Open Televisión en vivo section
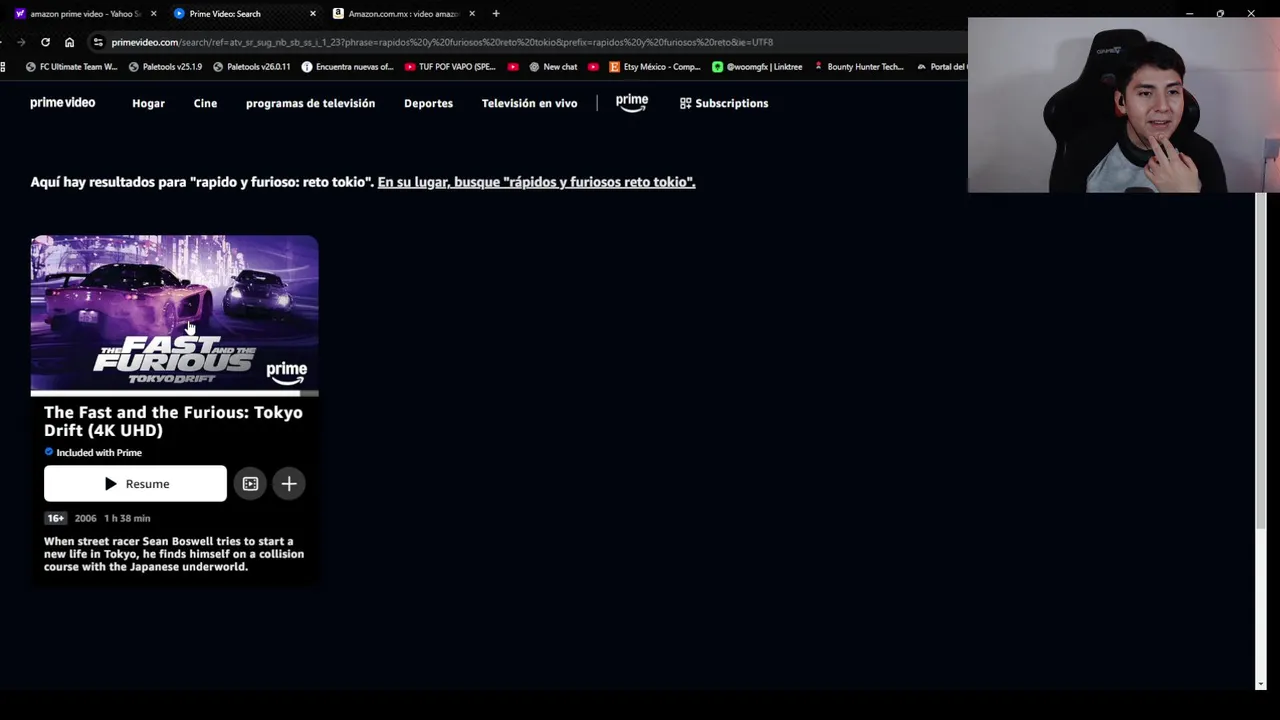 [529, 103]
